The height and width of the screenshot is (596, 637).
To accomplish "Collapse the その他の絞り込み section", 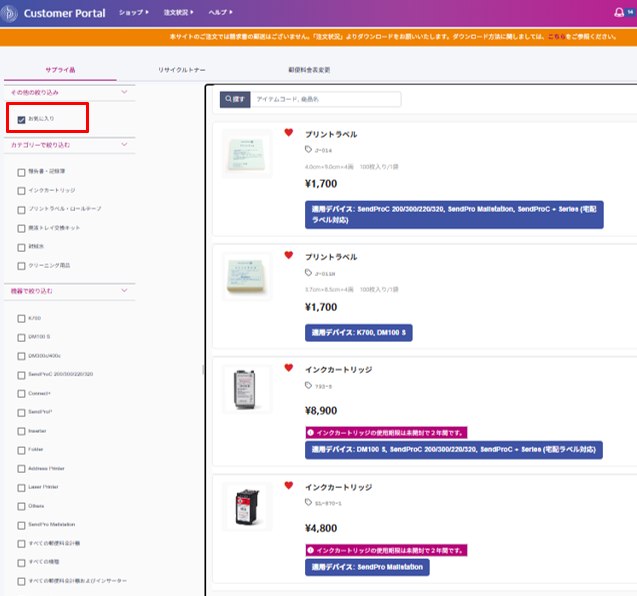I will point(124,92).
